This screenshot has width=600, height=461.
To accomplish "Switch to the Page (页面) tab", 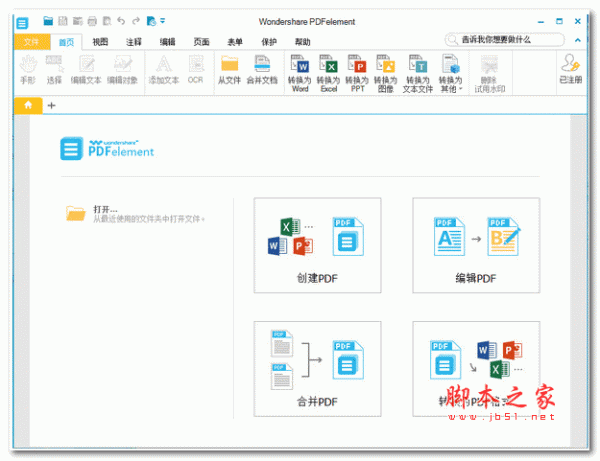I will (201, 42).
